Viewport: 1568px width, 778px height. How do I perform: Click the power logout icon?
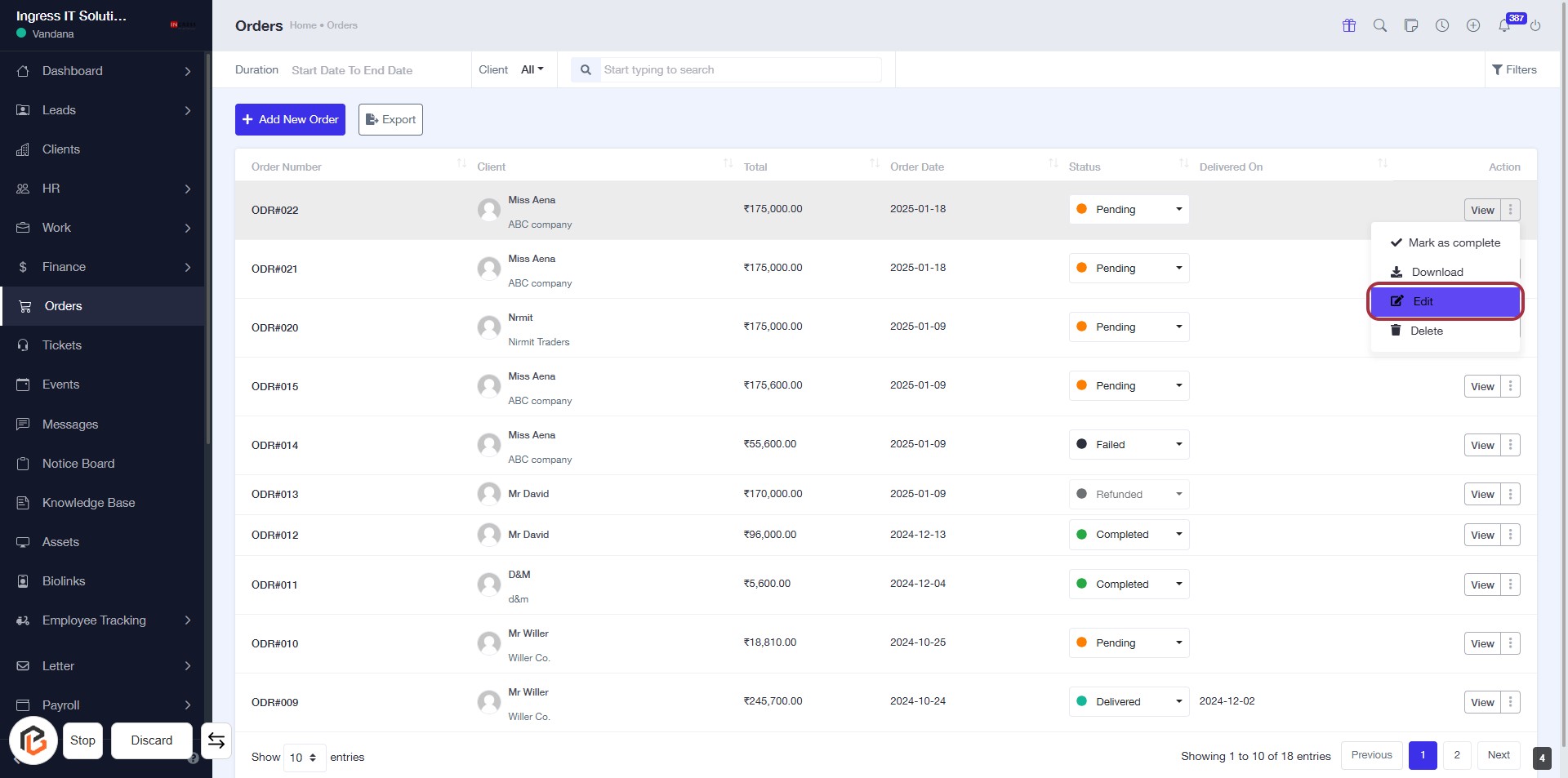[1535, 25]
